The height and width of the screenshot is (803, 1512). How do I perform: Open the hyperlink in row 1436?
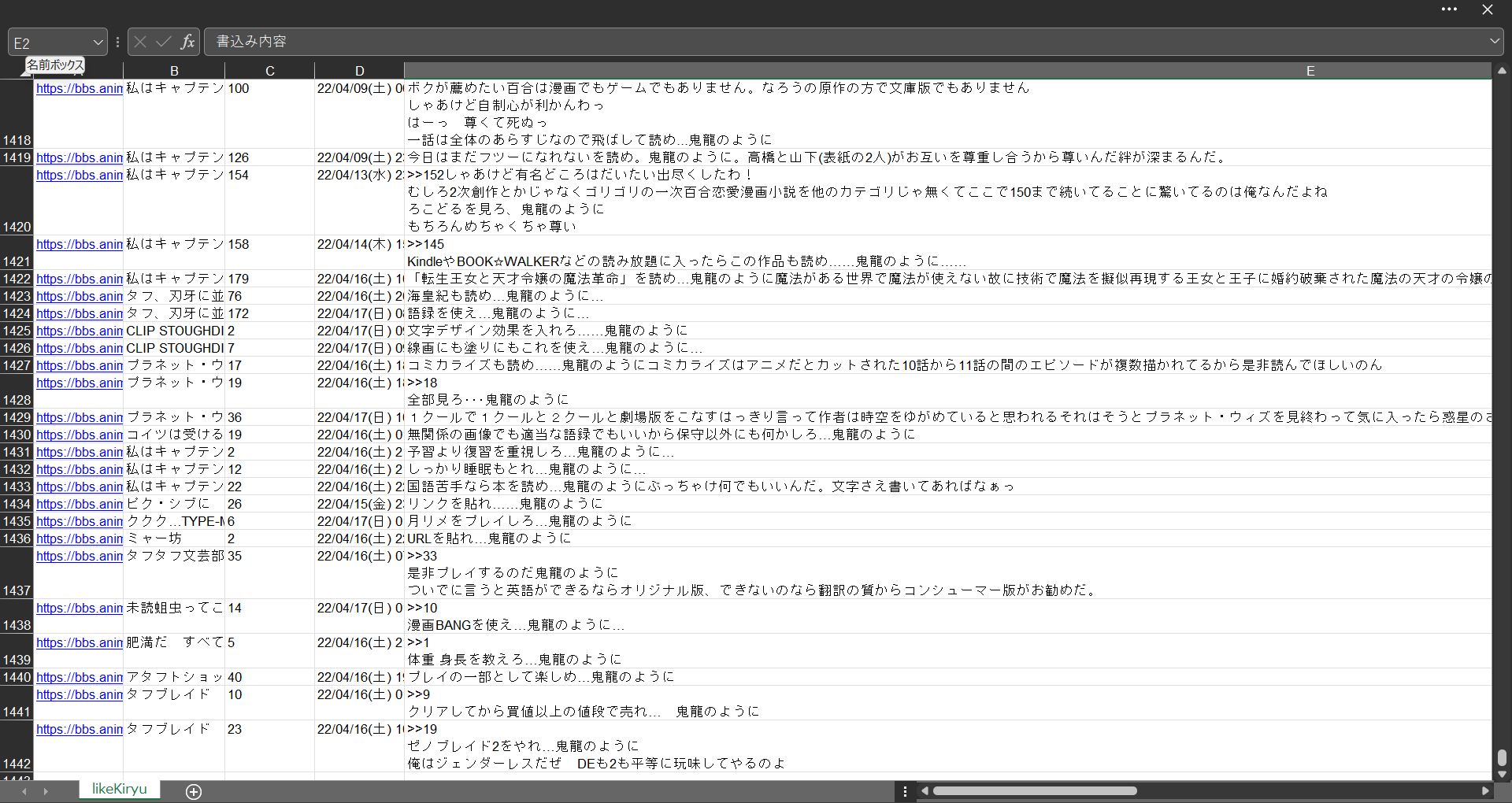[79, 539]
